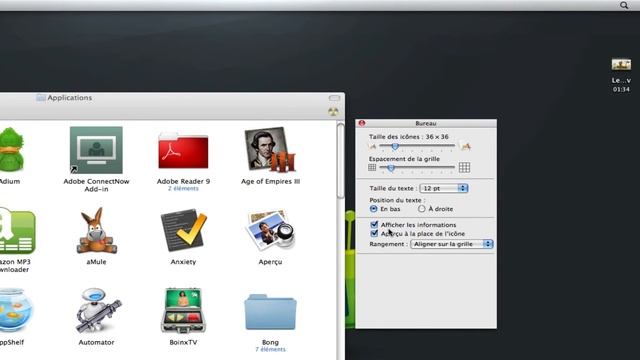Open the 'Taille du texte' 12 pt dropdown
Image resolution: width=640 pixels, height=360 pixels.
444,188
